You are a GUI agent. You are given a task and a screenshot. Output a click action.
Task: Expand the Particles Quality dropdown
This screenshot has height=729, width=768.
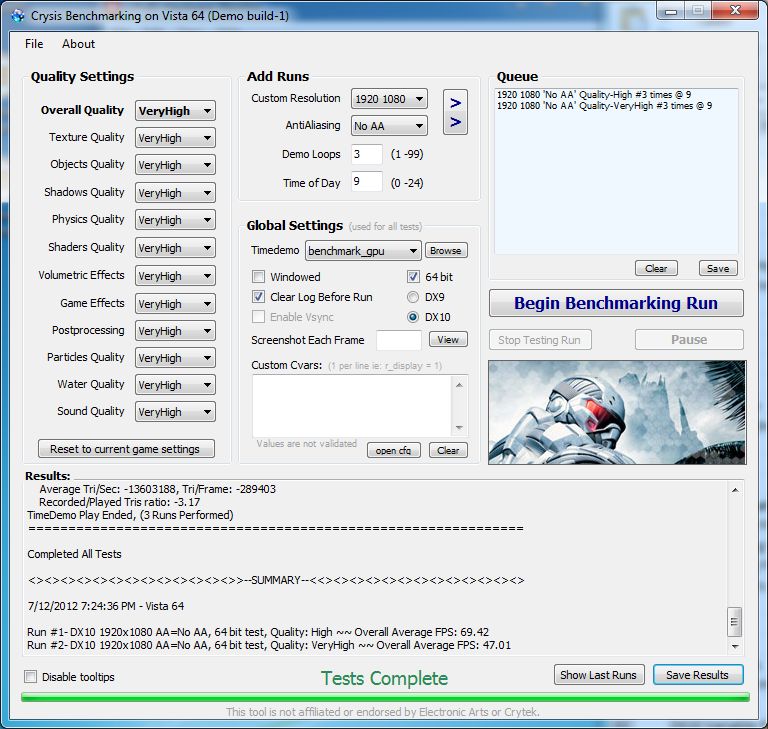tap(175, 358)
